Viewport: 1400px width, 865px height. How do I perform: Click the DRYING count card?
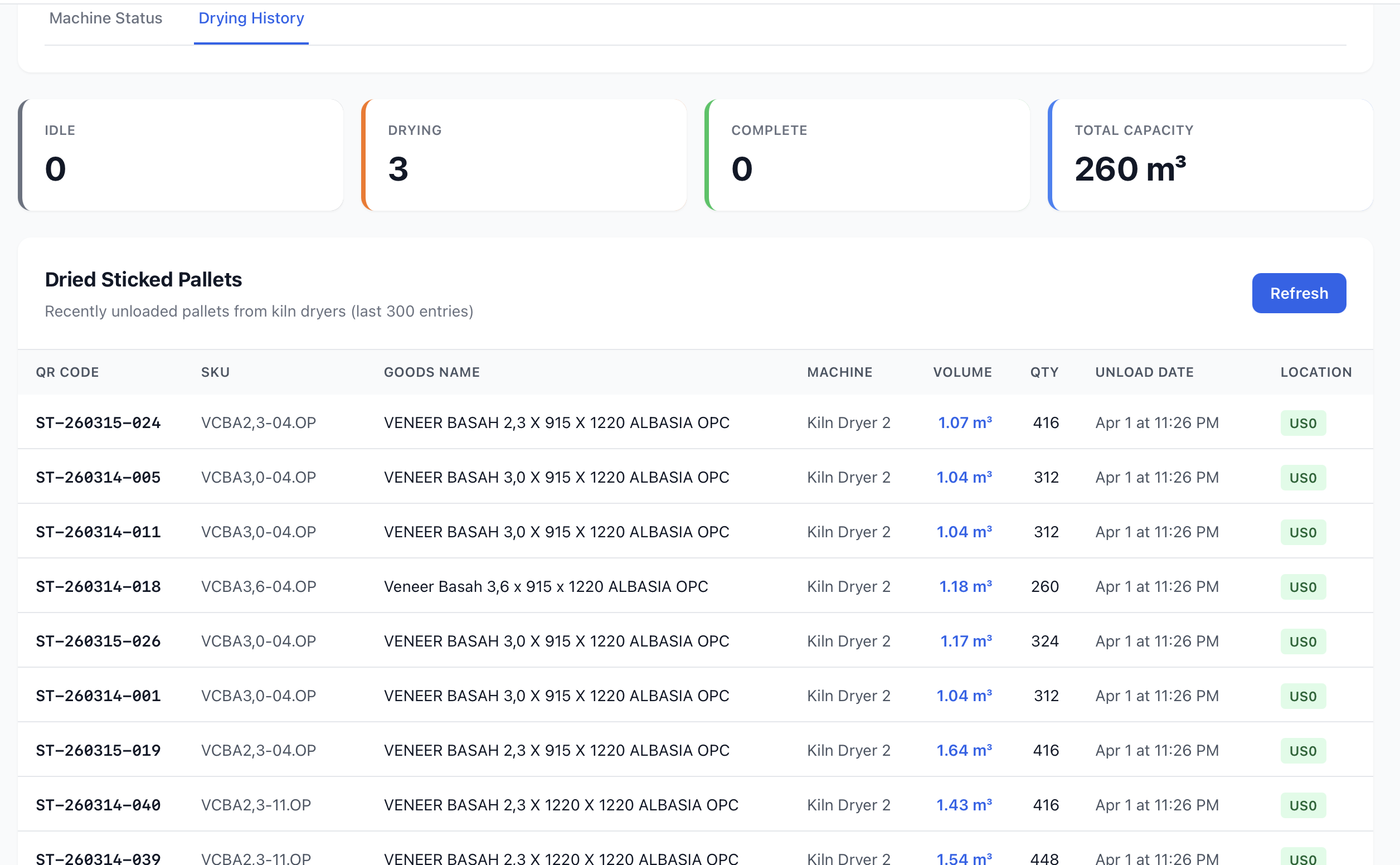[x=524, y=155]
